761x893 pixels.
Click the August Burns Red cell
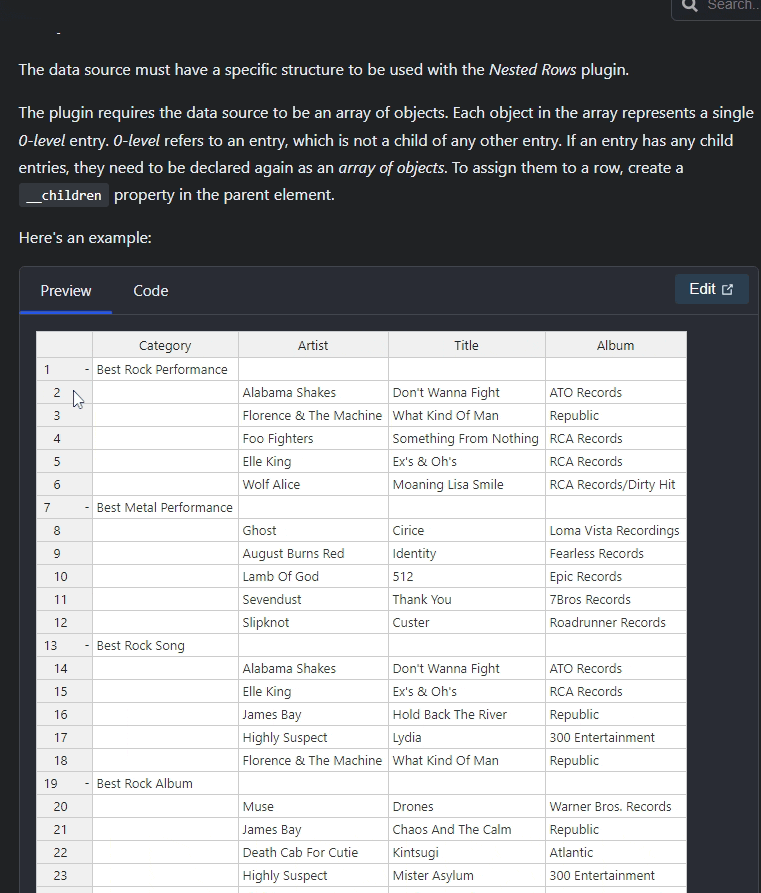[313, 554]
